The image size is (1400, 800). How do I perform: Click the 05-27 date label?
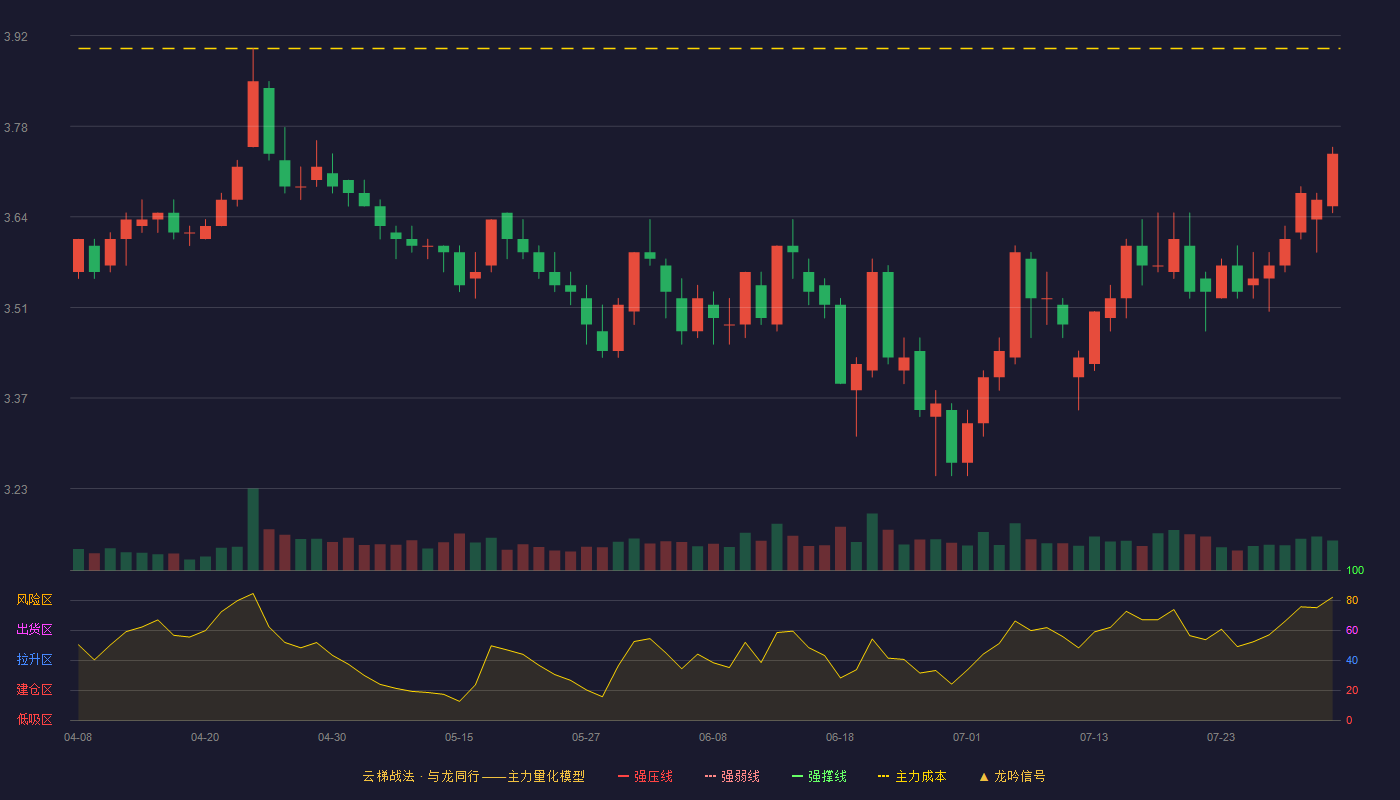coord(586,737)
